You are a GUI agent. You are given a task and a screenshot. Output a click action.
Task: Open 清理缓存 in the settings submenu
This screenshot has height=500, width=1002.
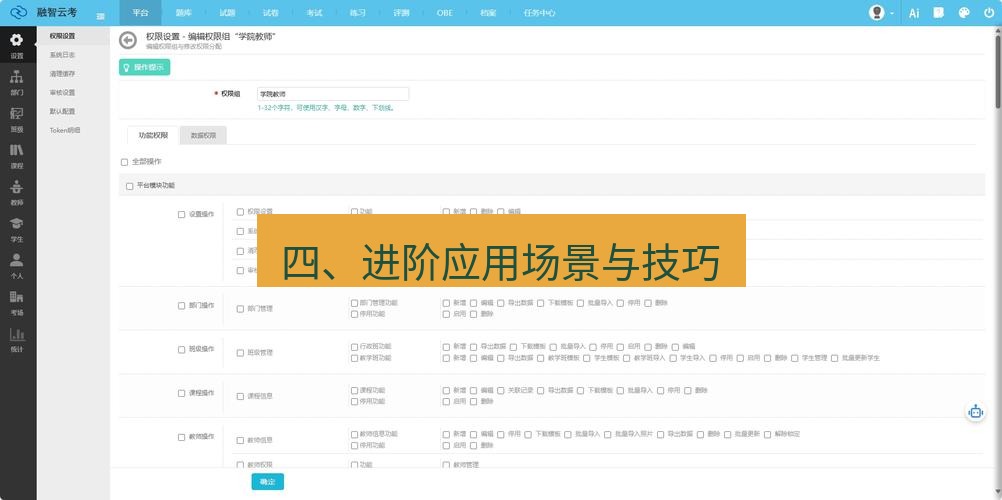62,74
